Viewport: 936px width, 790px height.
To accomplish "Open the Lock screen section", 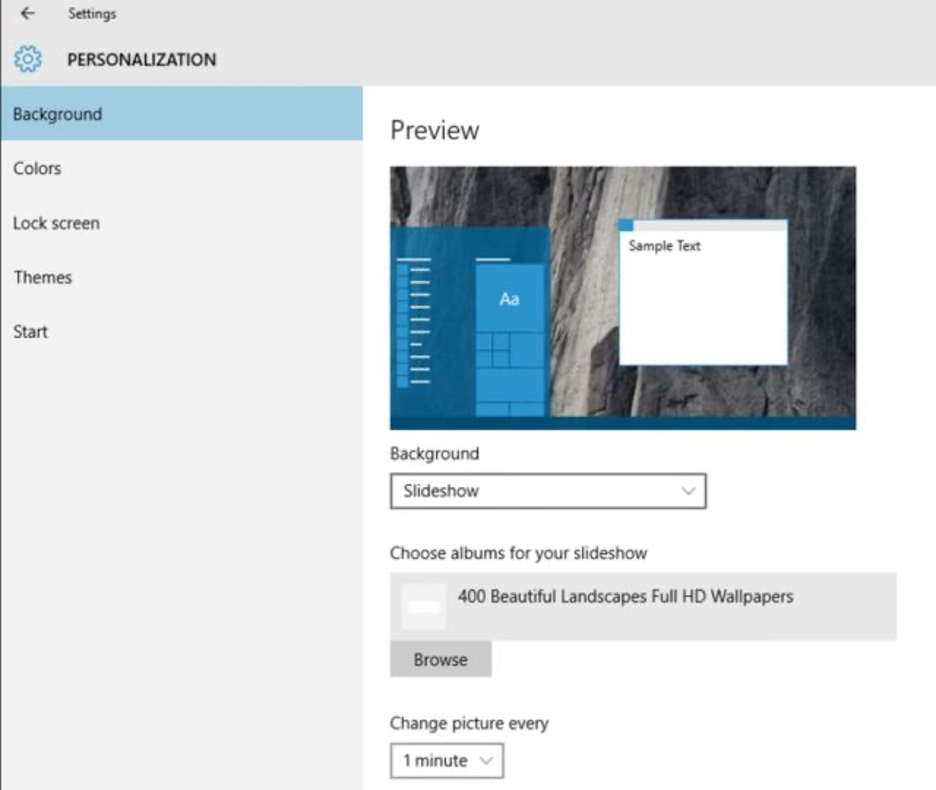I will click(x=181, y=223).
